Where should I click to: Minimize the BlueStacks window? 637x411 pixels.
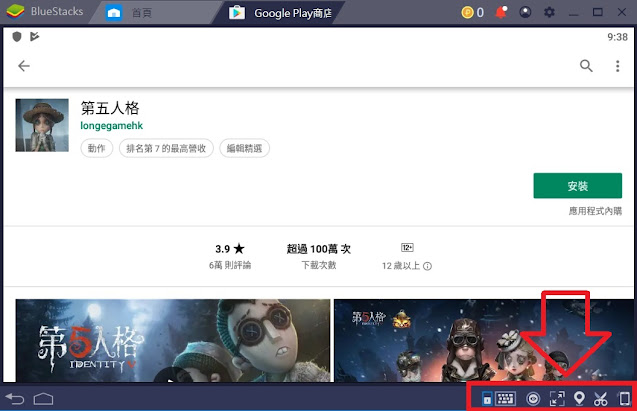click(574, 13)
